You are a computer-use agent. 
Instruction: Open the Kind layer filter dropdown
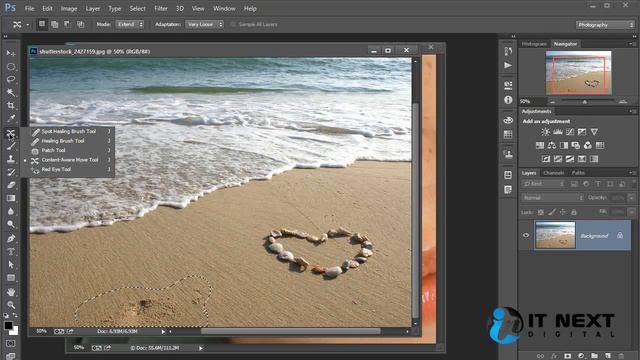point(543,184)
